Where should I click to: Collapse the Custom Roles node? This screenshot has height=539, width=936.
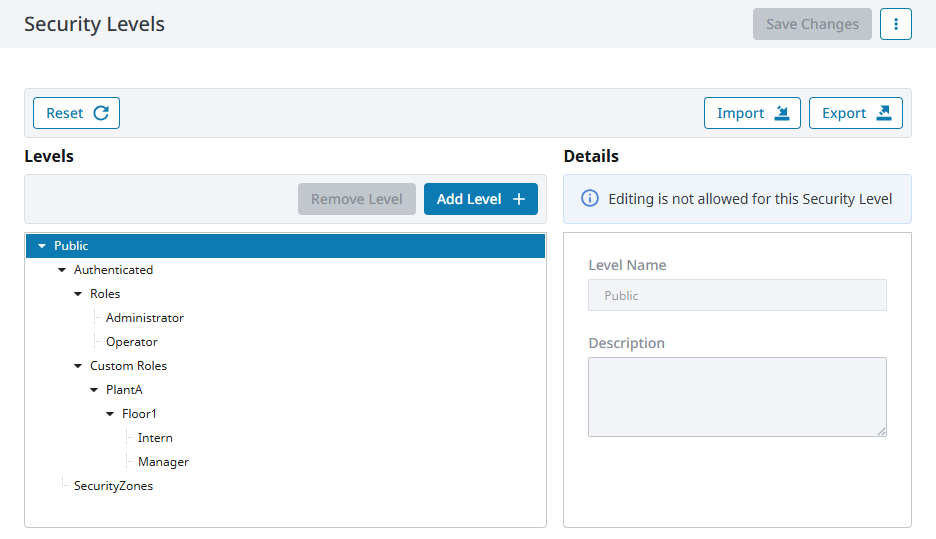(x=78, y=366)
